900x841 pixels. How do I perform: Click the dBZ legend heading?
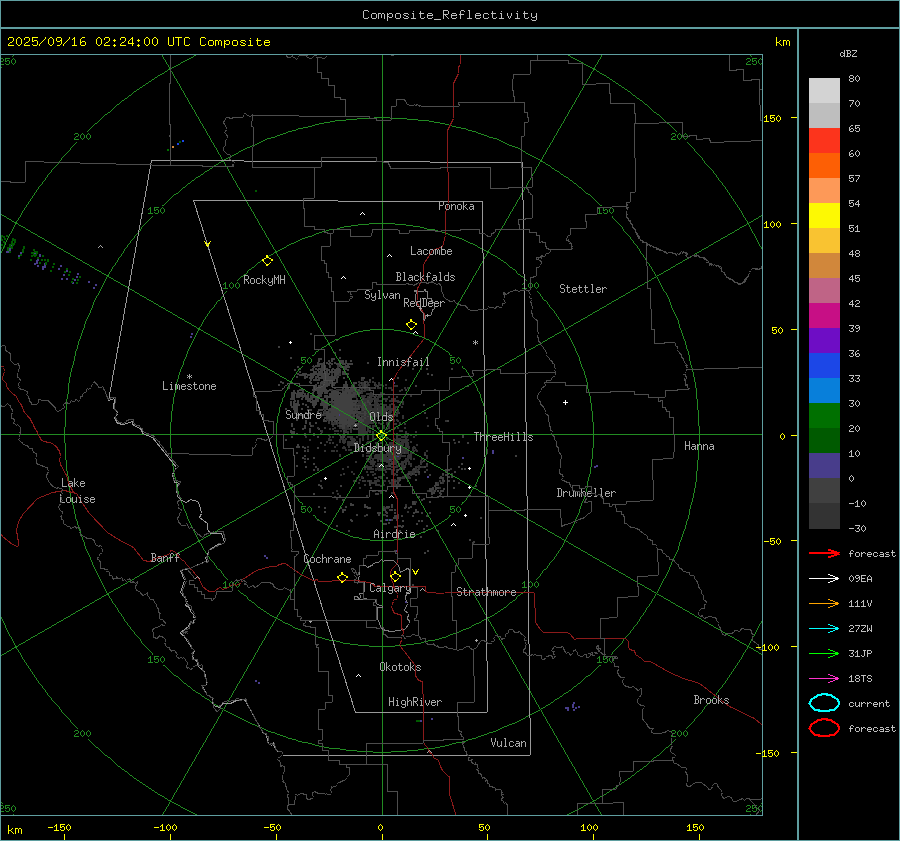[x=848, y=54]
